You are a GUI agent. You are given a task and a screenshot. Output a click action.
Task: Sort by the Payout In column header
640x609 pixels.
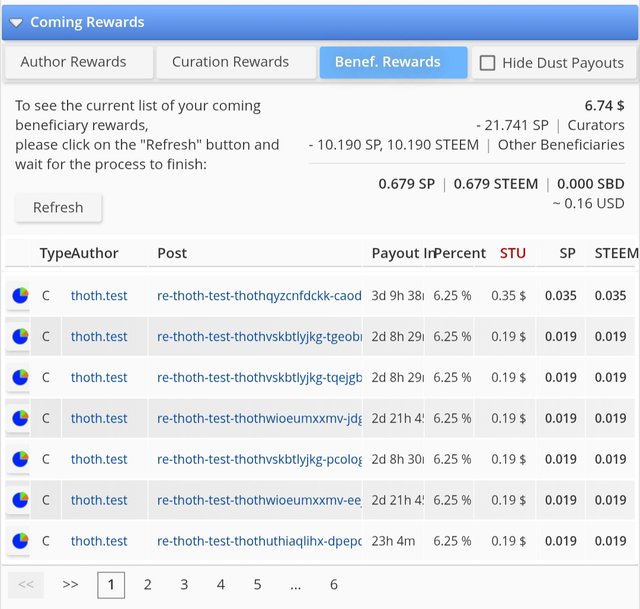tap(397, 253)
